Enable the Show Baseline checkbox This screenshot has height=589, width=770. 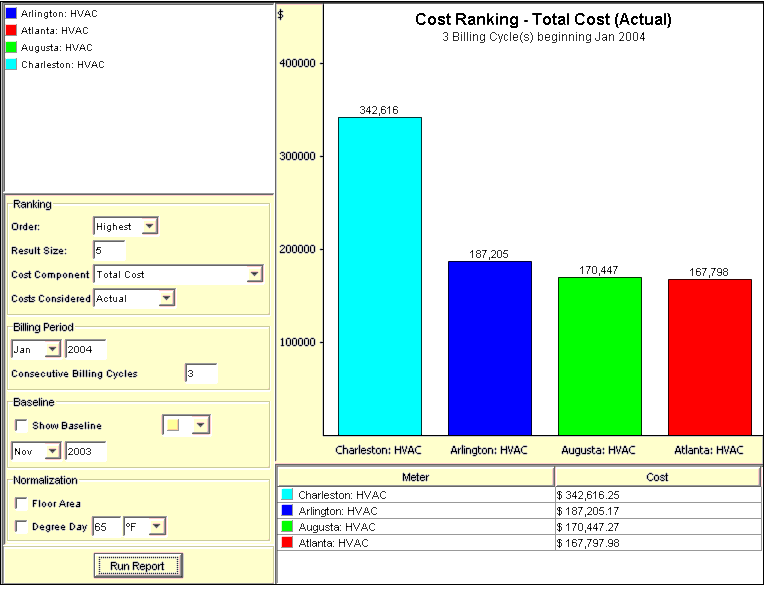[x=22, y=426]
